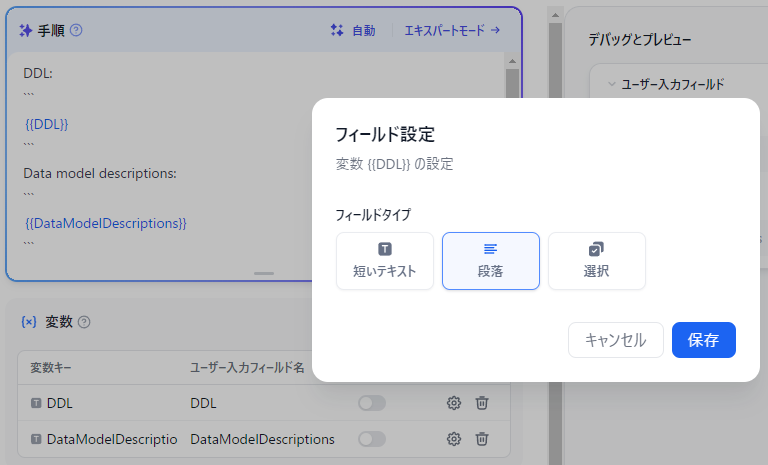Click the prompt editor scroll-up arrow
This screenshot has width=768, height=465.
512,61
